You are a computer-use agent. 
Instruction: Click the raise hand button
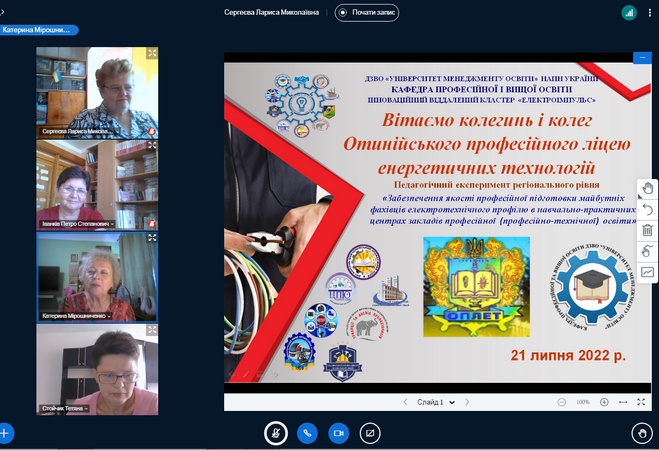point(642,433)
